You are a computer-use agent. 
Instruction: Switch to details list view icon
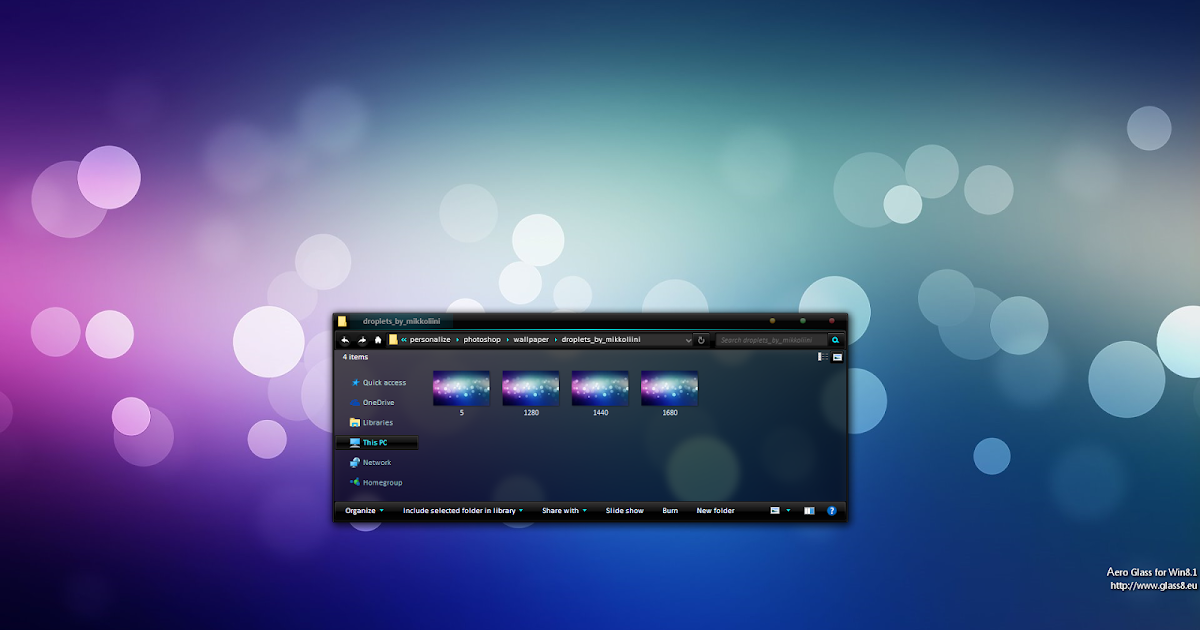coord(823,356)
